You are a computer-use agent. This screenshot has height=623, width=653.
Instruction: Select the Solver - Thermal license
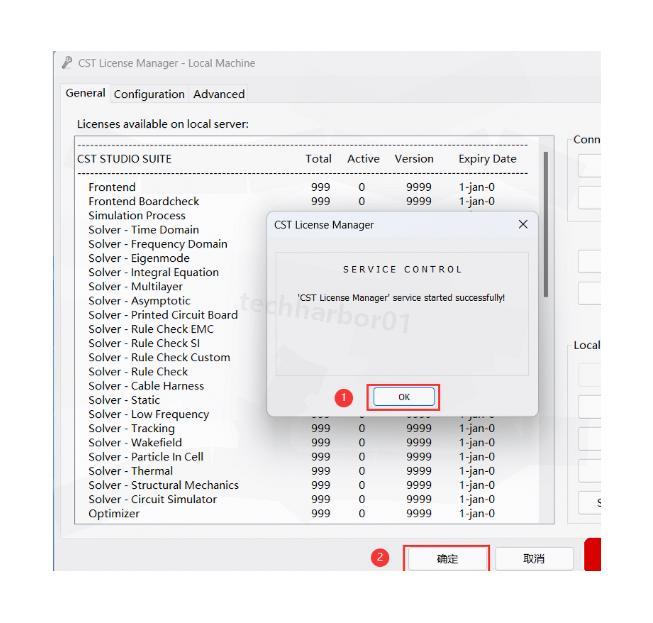(130, 471)
